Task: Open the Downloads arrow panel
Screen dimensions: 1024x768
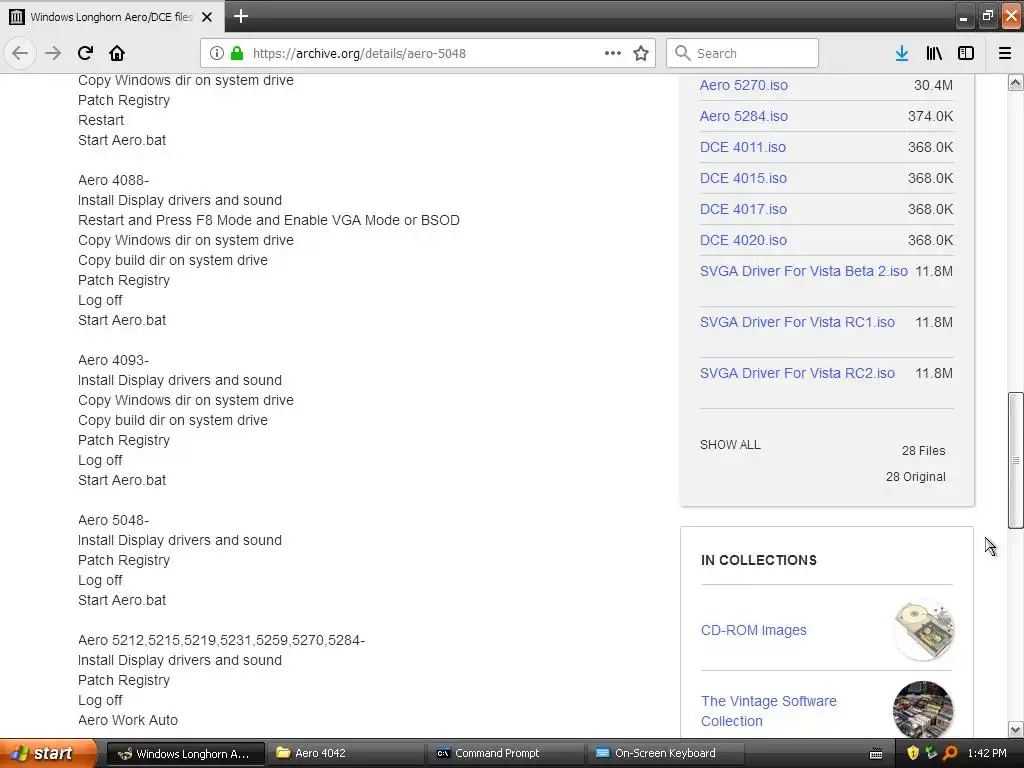Action: click(x=902, y=53)
